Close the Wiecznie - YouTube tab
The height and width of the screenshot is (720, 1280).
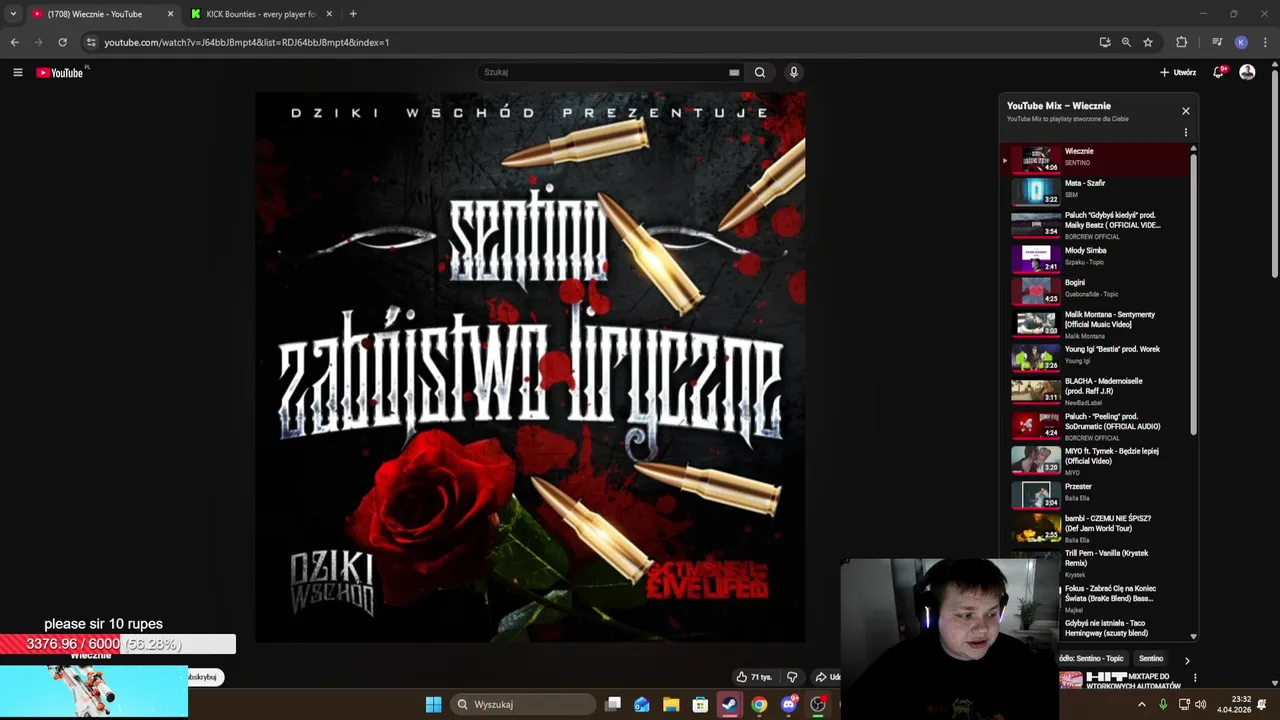(170, 14)
